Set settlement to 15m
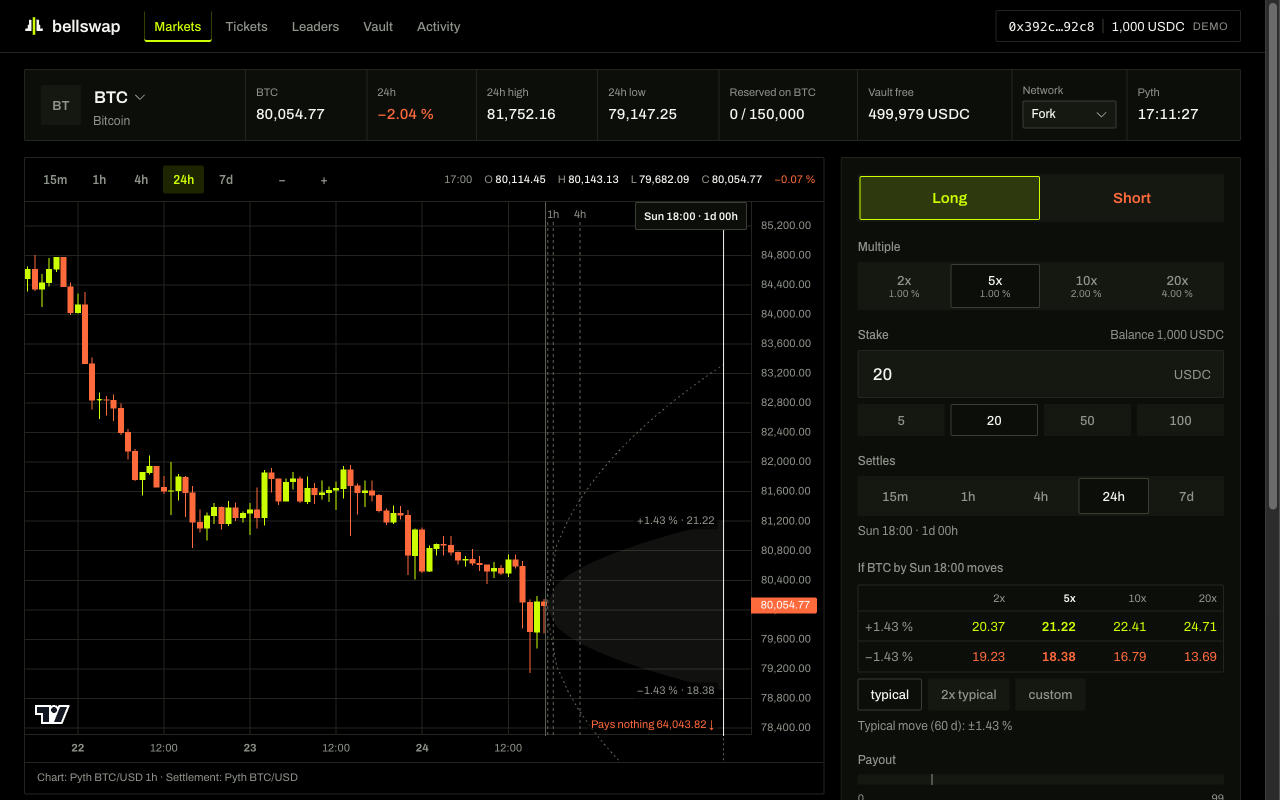 click(x=895, y=496)
